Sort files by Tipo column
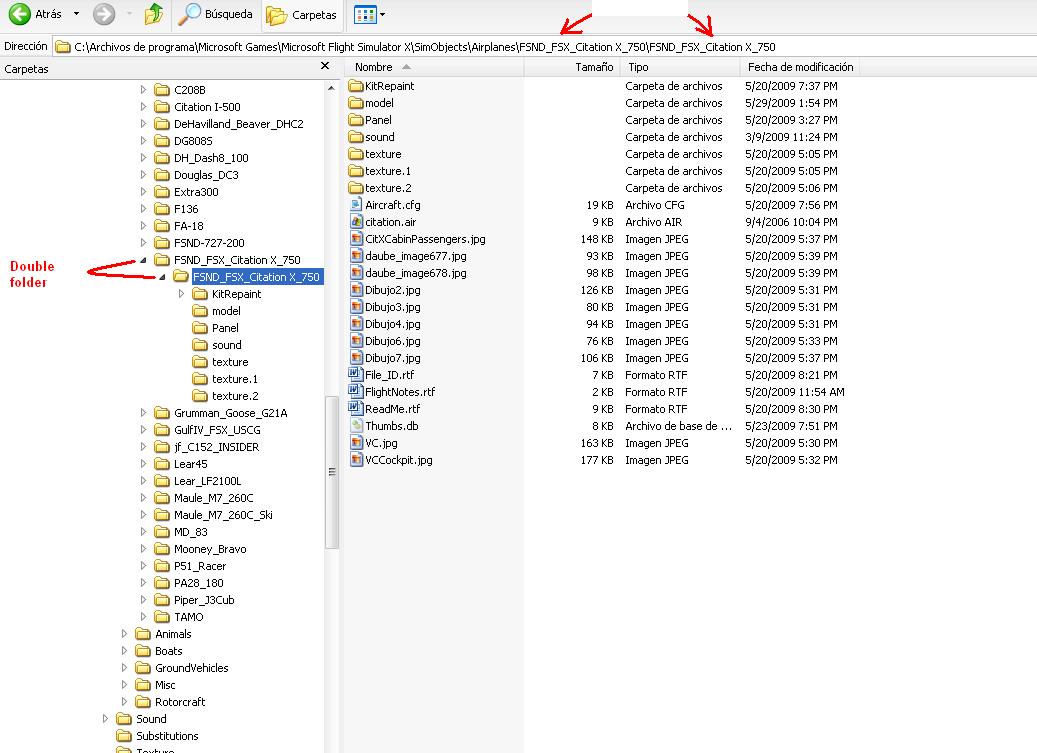 [x=680, y=67]
